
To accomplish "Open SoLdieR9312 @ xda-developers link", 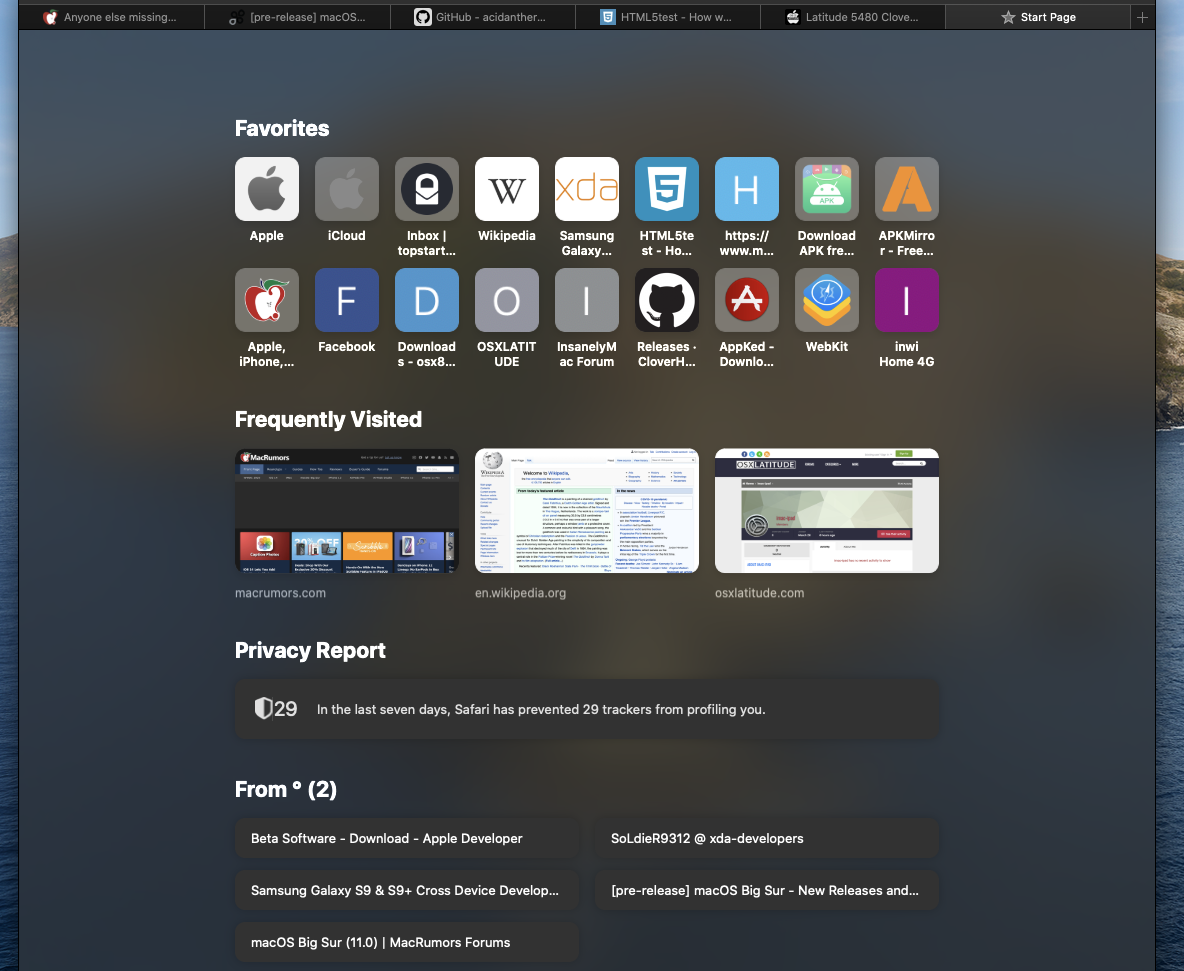I will click(767, 838).
